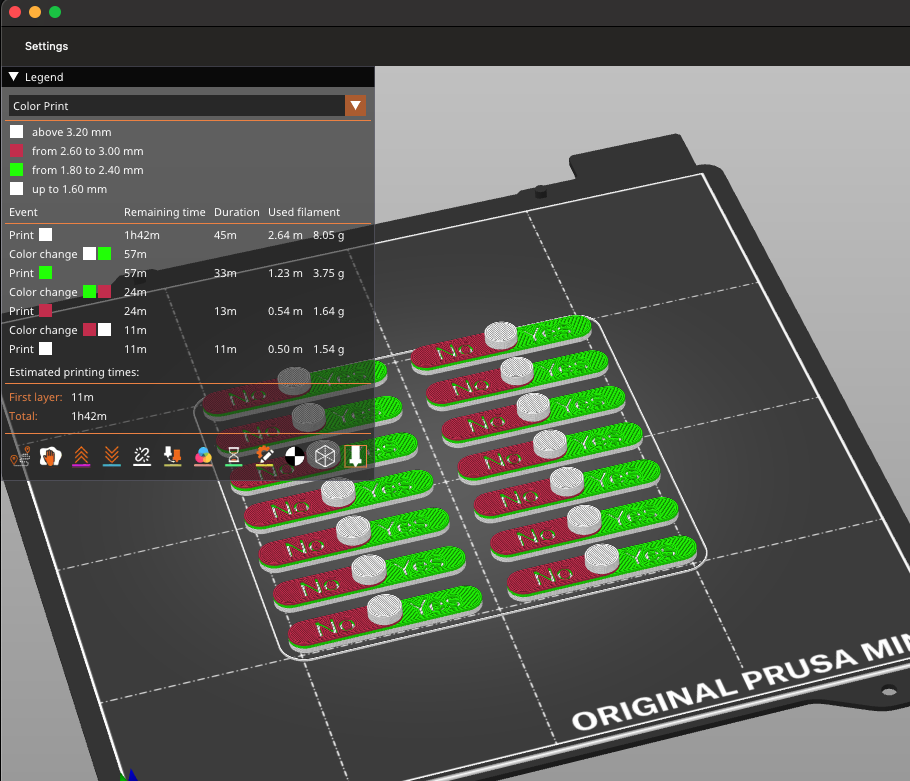The image size is (910, 781).
Task: Toggle Pause prints hourglass icon
Action: tap(233, 456)
